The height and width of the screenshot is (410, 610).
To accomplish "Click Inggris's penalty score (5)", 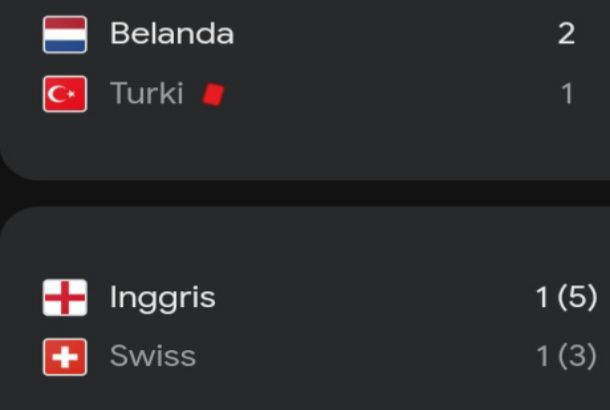I will tap(577, 298).
